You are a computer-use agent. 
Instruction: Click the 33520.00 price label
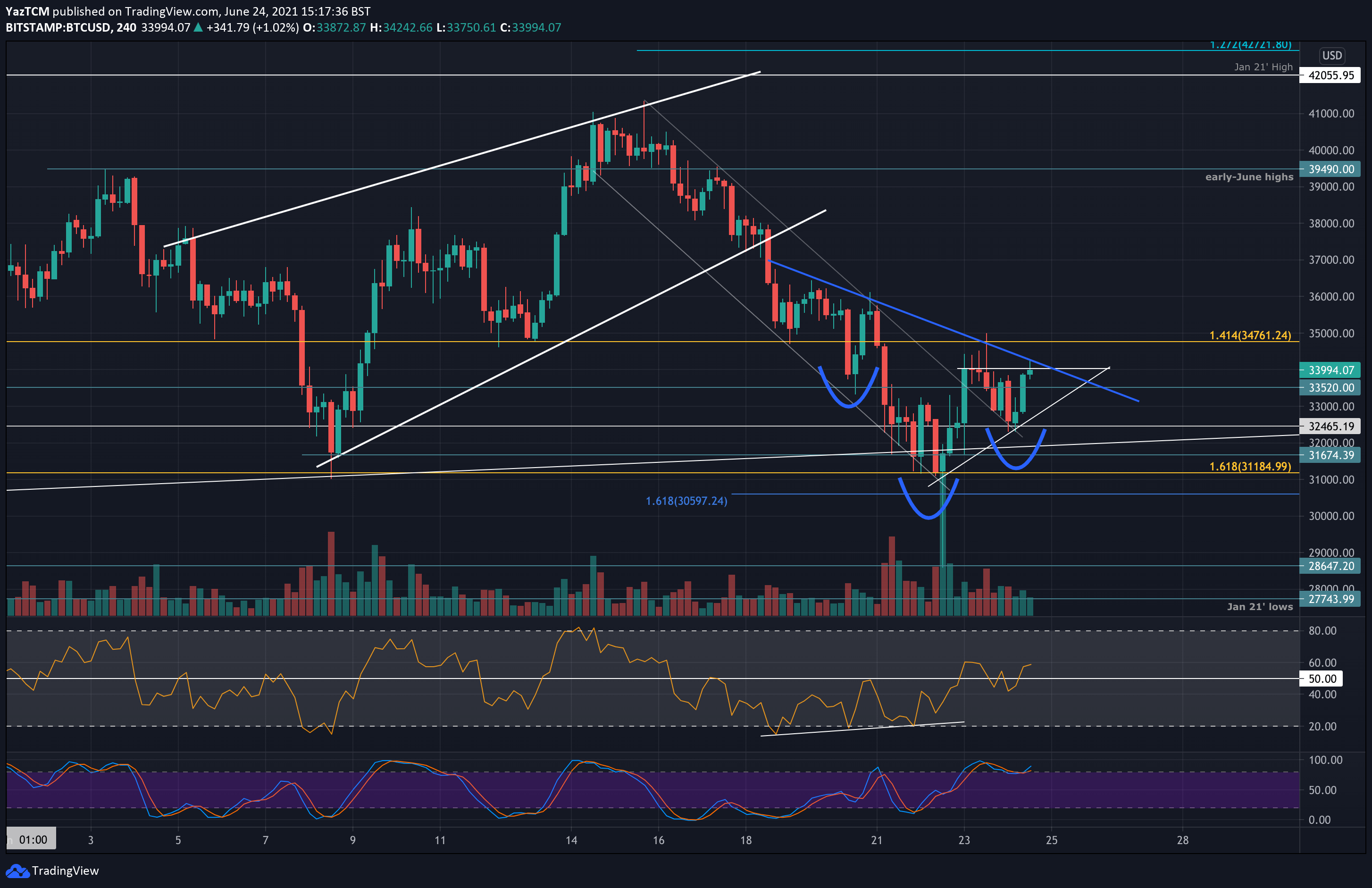[1330, 387]
